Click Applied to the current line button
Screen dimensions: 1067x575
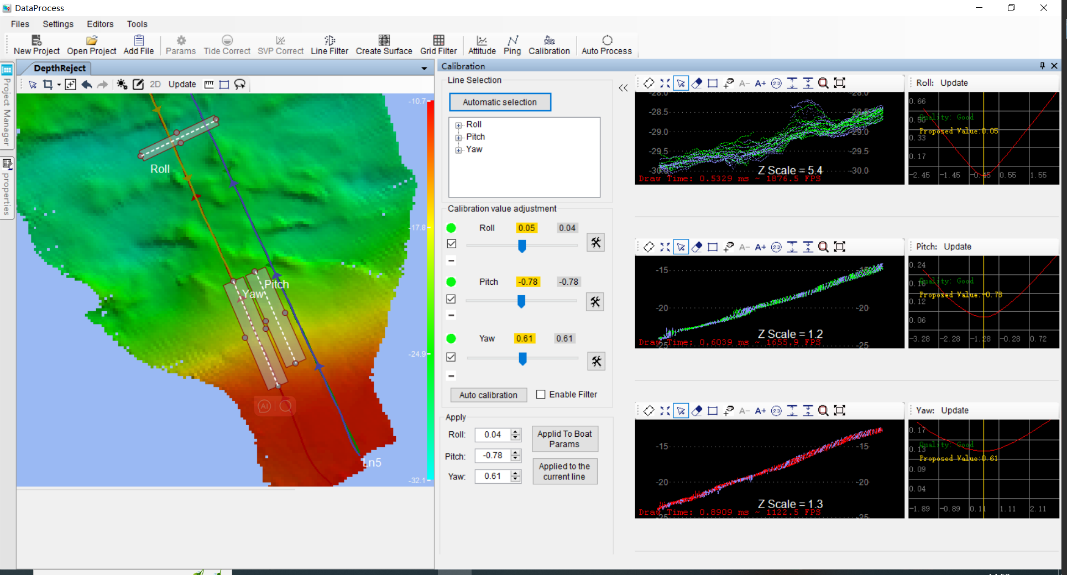(565, 472)
